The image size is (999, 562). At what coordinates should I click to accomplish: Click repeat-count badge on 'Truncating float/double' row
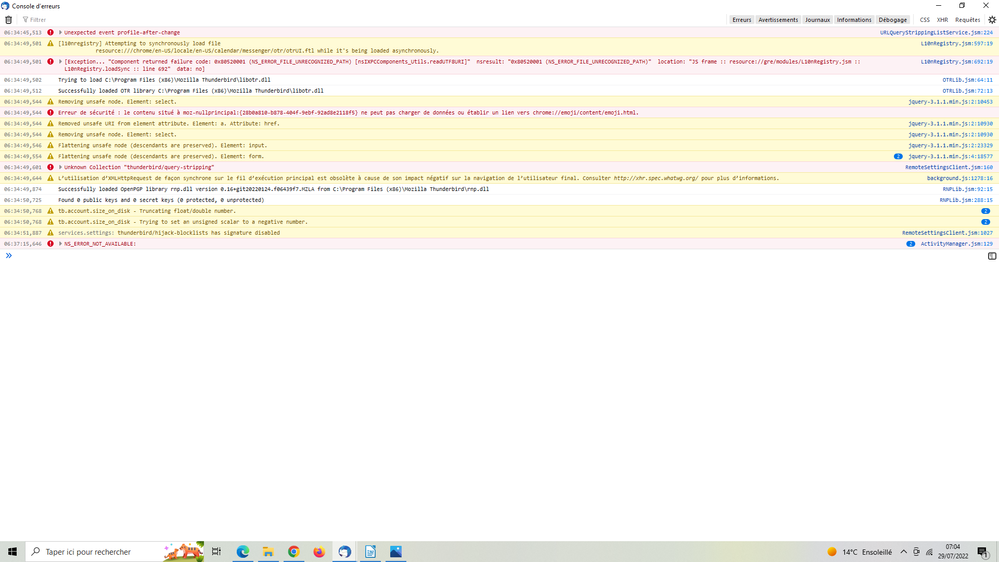pos(985,211)
